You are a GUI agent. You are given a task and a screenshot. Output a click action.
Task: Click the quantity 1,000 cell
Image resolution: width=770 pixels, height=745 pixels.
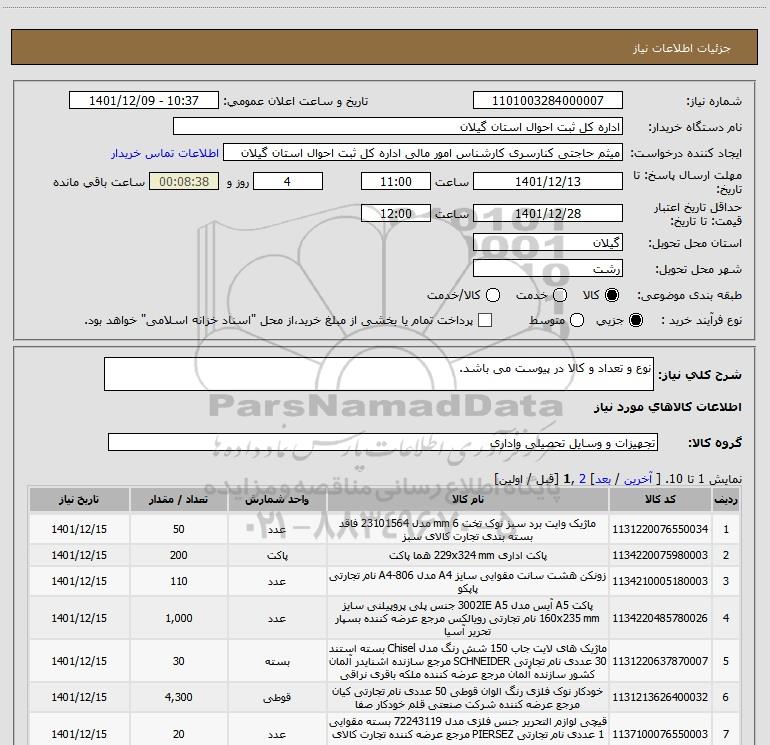tap(179, 618)
